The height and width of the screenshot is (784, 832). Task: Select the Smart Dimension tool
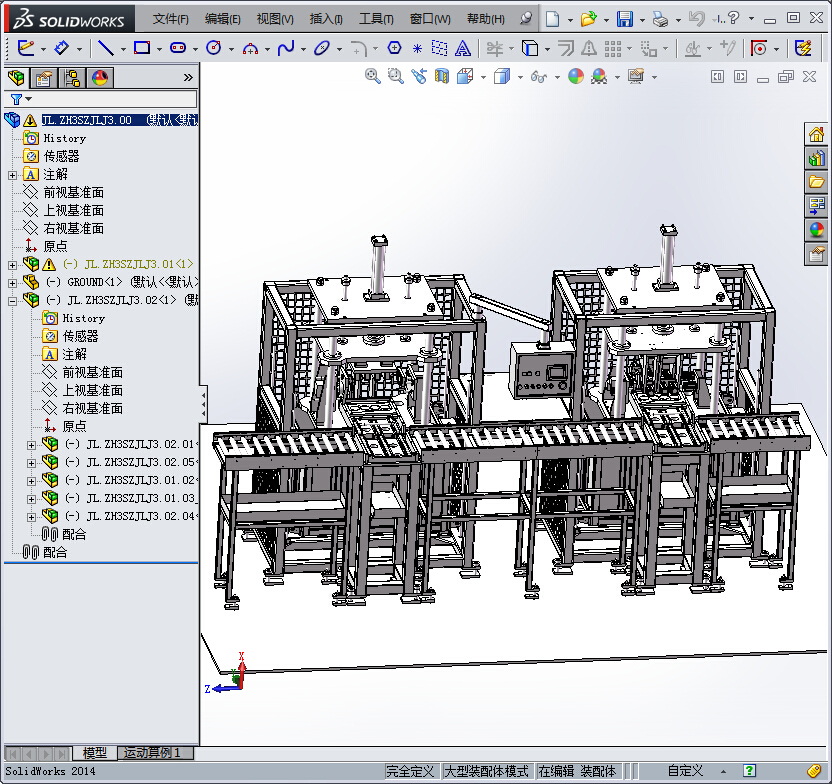[62, 48]
